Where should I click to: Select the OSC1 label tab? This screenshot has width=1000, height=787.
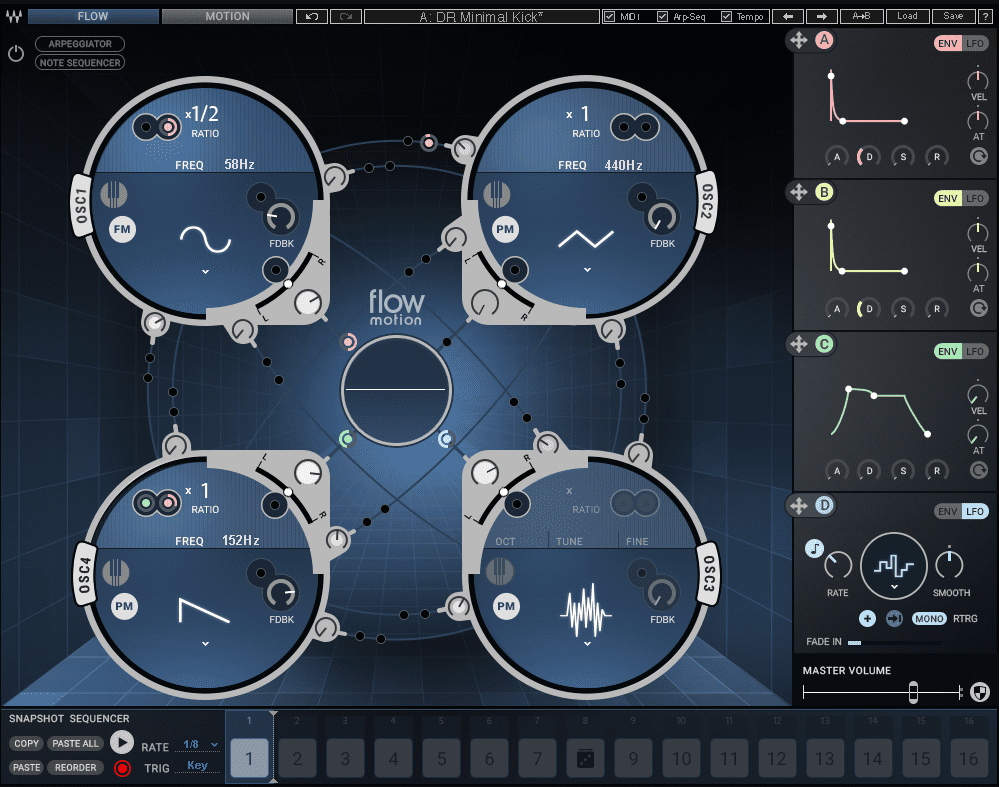[82, 205]
